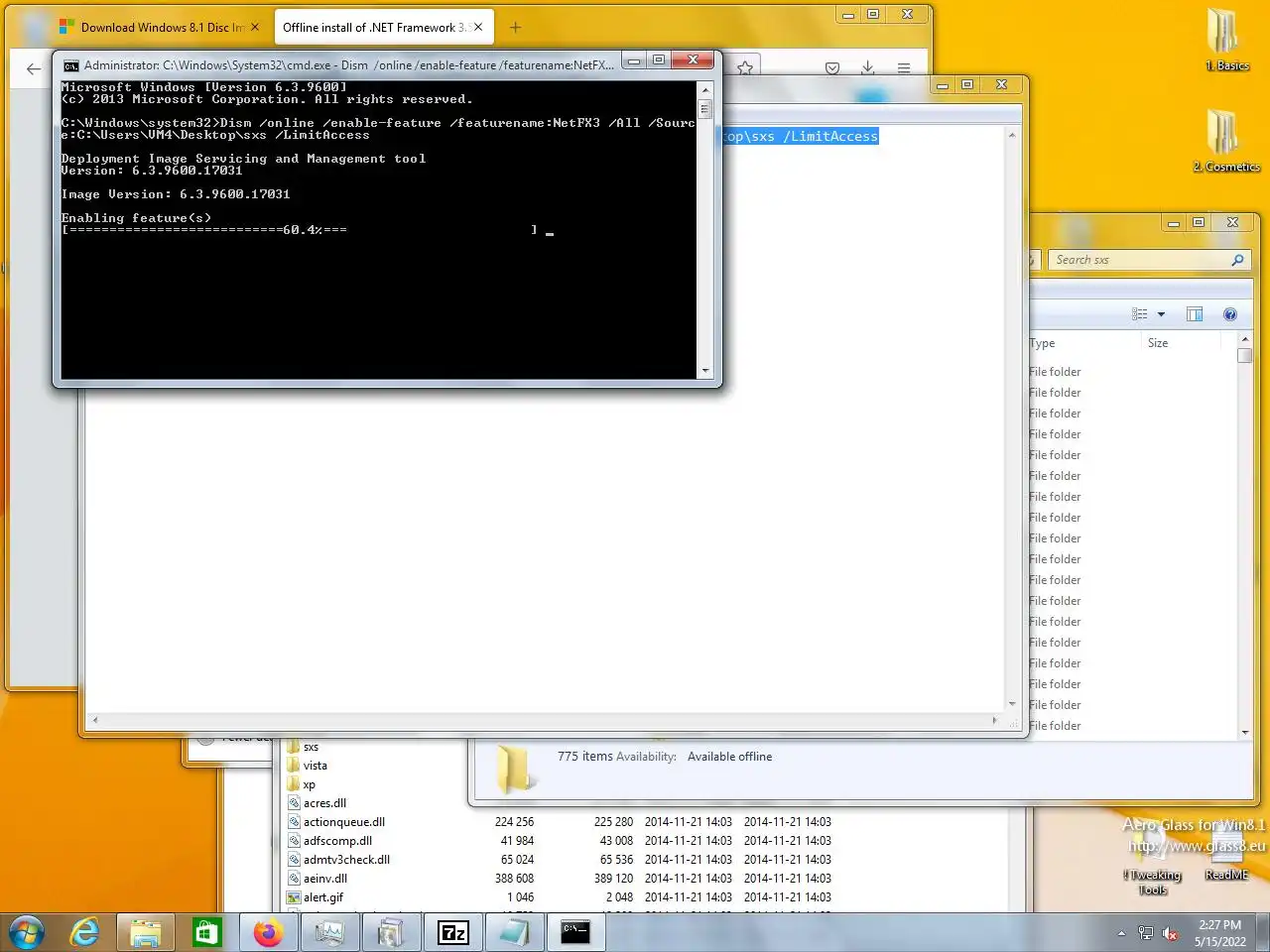Click the Available offline status text
This screenshot has width=1270, height=952.
click(729, 757)
